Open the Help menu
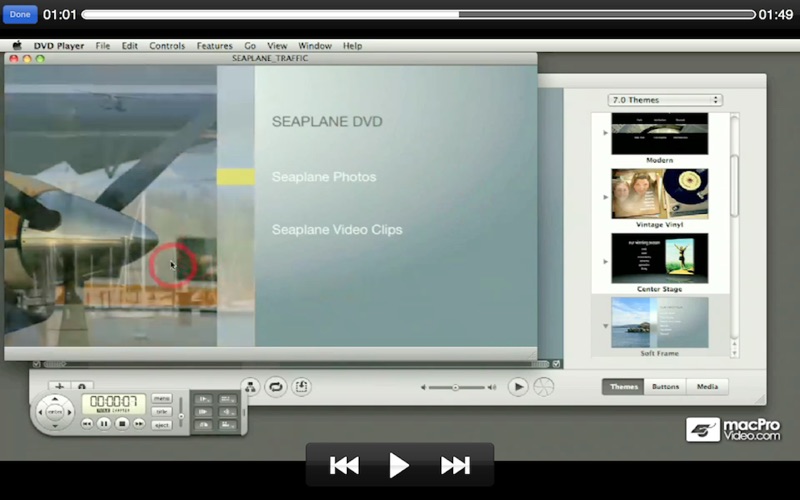The width and height of the screenshot is (800, 500). click(352, 46)
